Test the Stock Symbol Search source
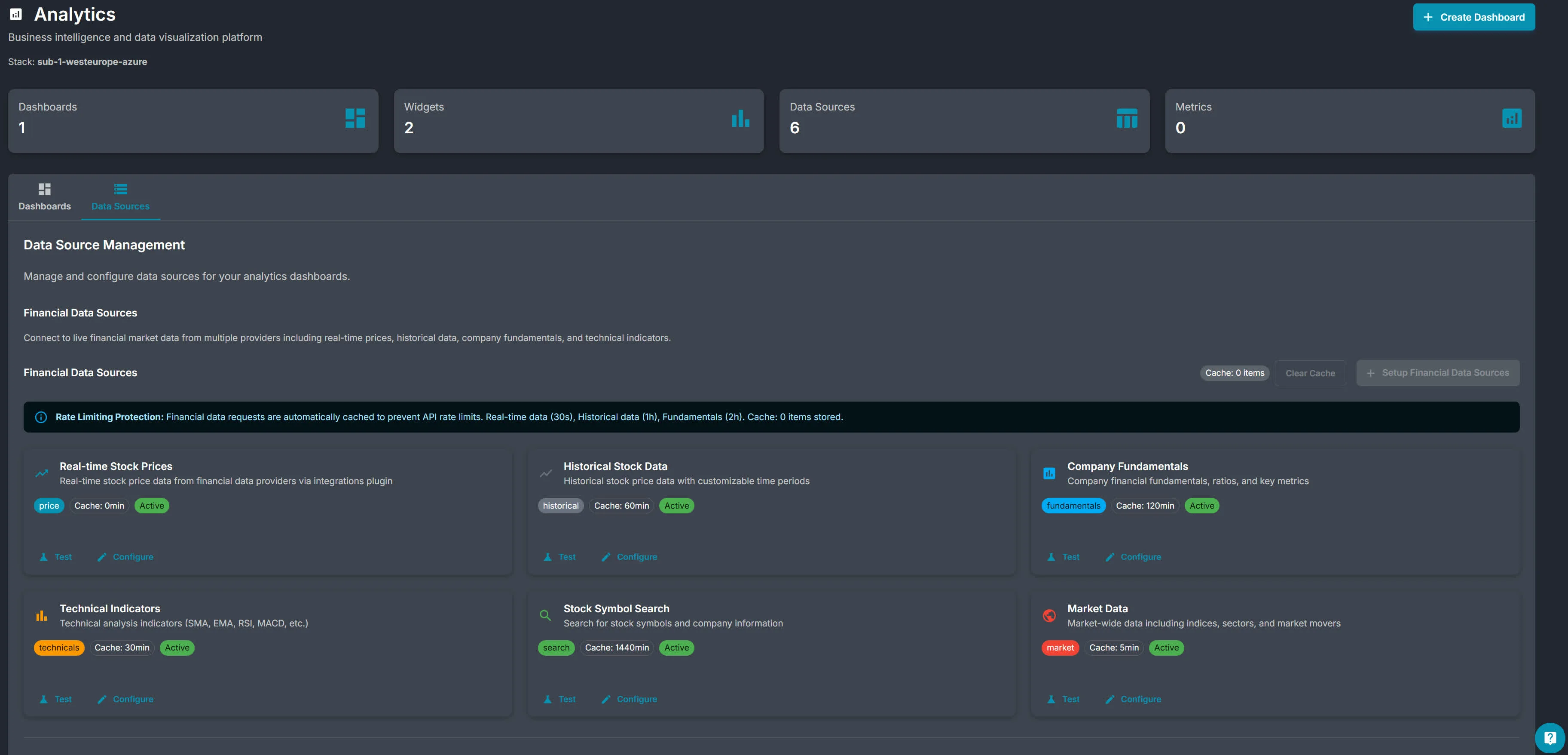Viewport: 1568px width, 755px height. [x=559, y=700]
